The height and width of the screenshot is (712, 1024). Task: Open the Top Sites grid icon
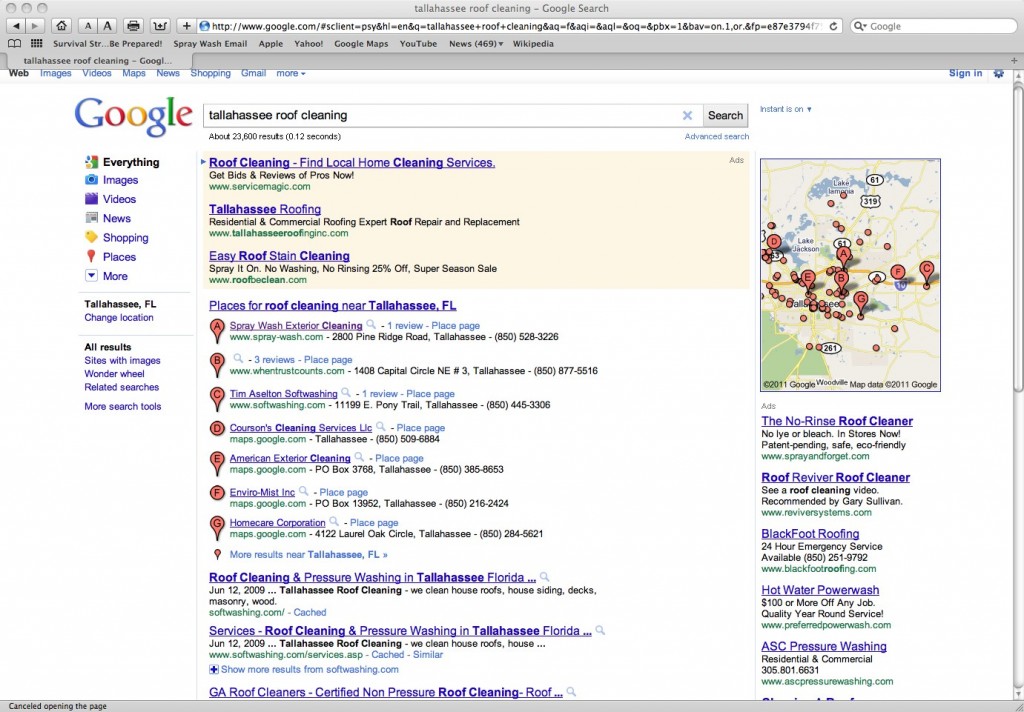(x=37, y=44)
